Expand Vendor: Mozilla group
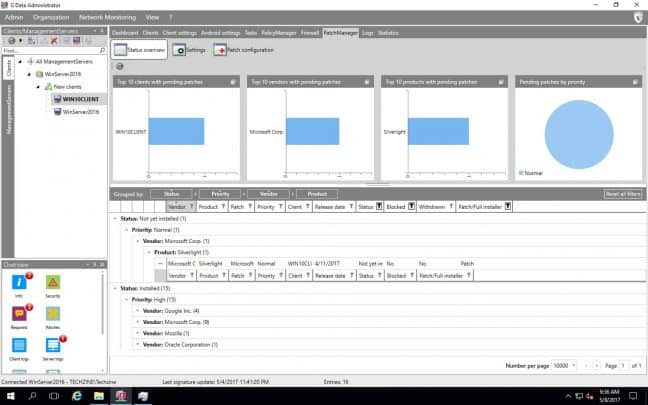The width and height of the screenshot is (648, 405). [x=138, y=333]
